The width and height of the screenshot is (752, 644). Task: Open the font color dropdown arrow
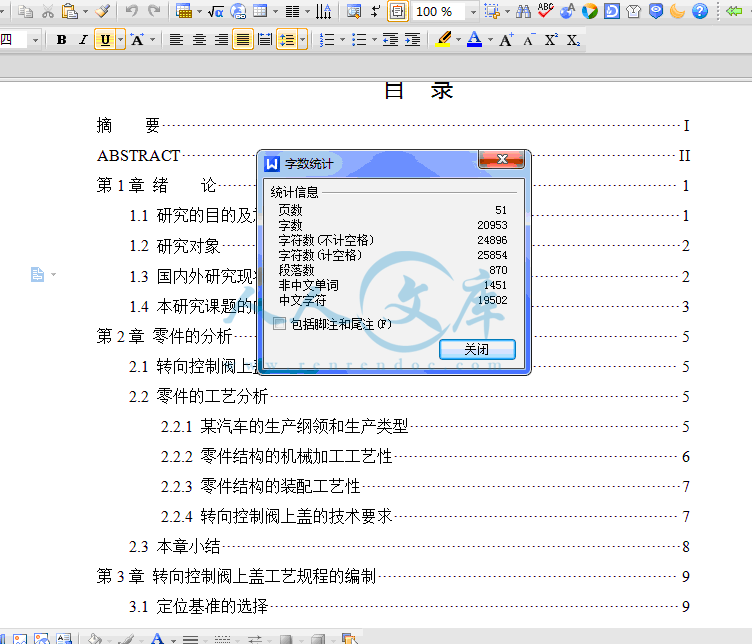(x=490, y=40)
